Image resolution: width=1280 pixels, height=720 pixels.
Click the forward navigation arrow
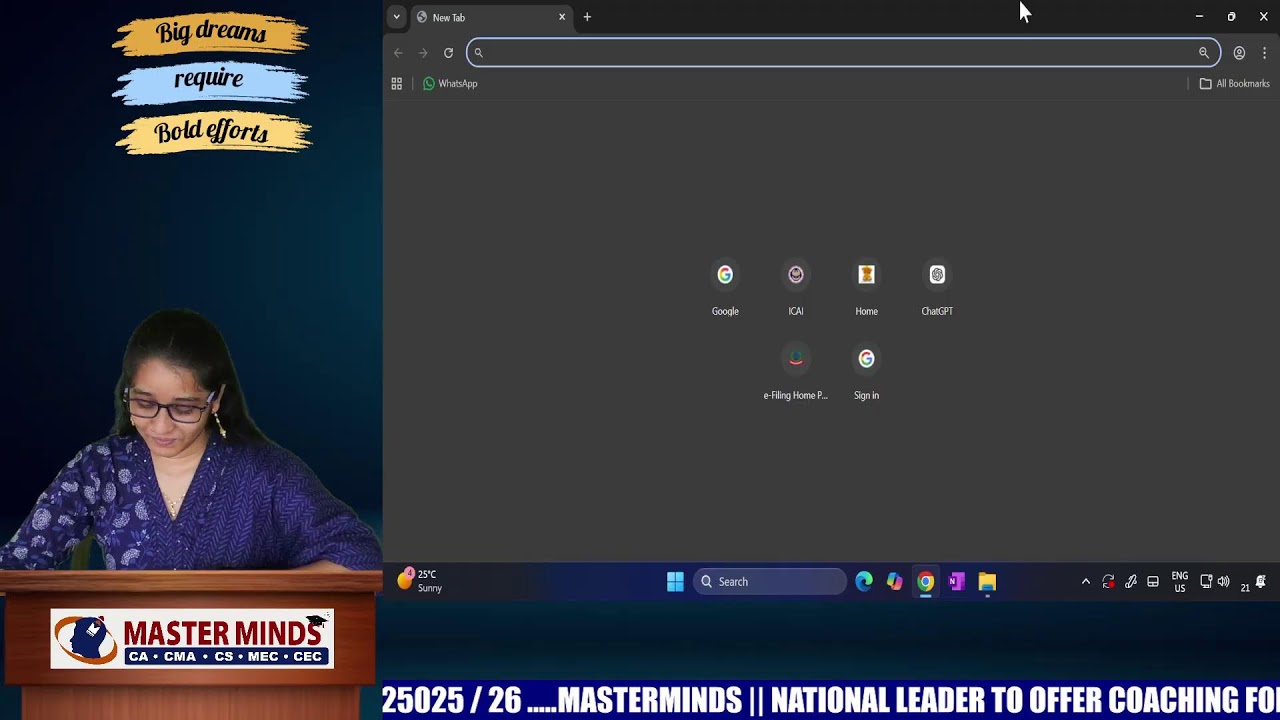click(423, 53)
